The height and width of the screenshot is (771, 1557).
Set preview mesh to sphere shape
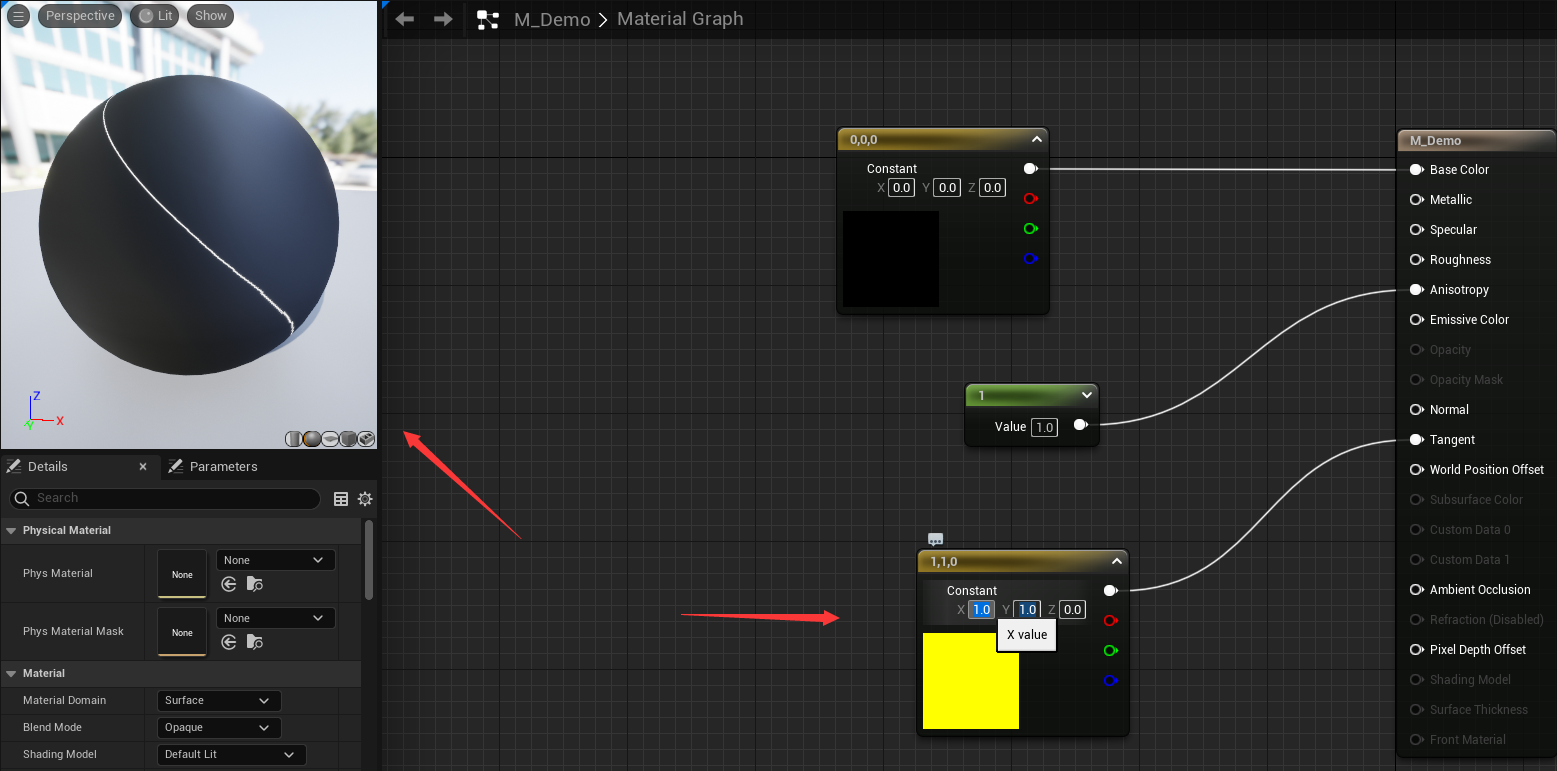[x=312, y=439]
